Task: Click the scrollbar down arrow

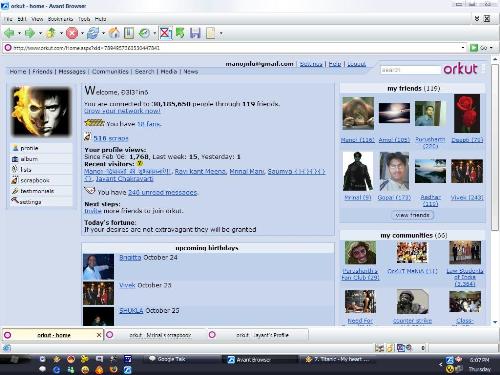Action: (x=495, y=322)
